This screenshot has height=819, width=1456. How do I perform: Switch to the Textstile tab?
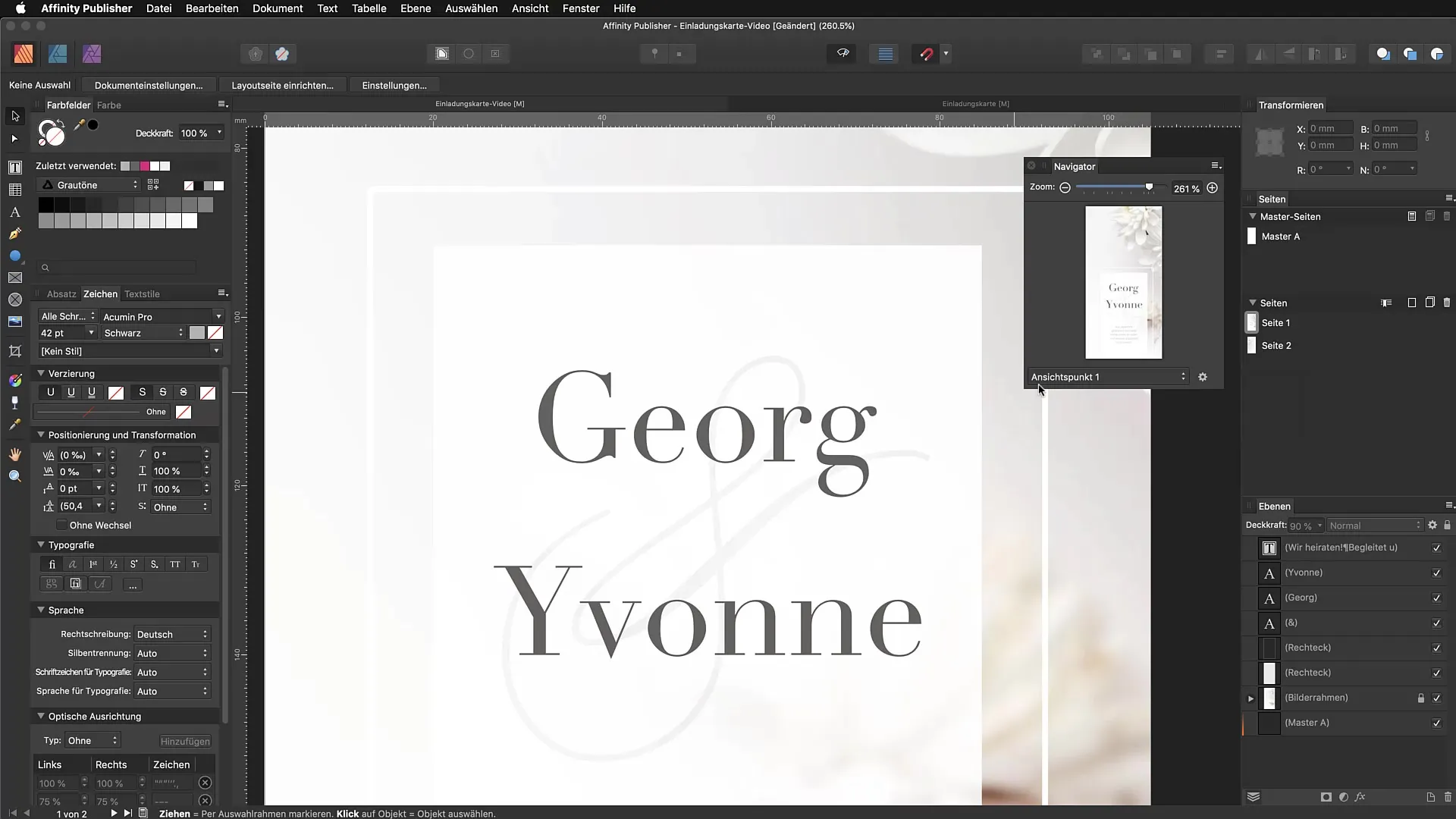pyautogui.click(x=142, y=294)
